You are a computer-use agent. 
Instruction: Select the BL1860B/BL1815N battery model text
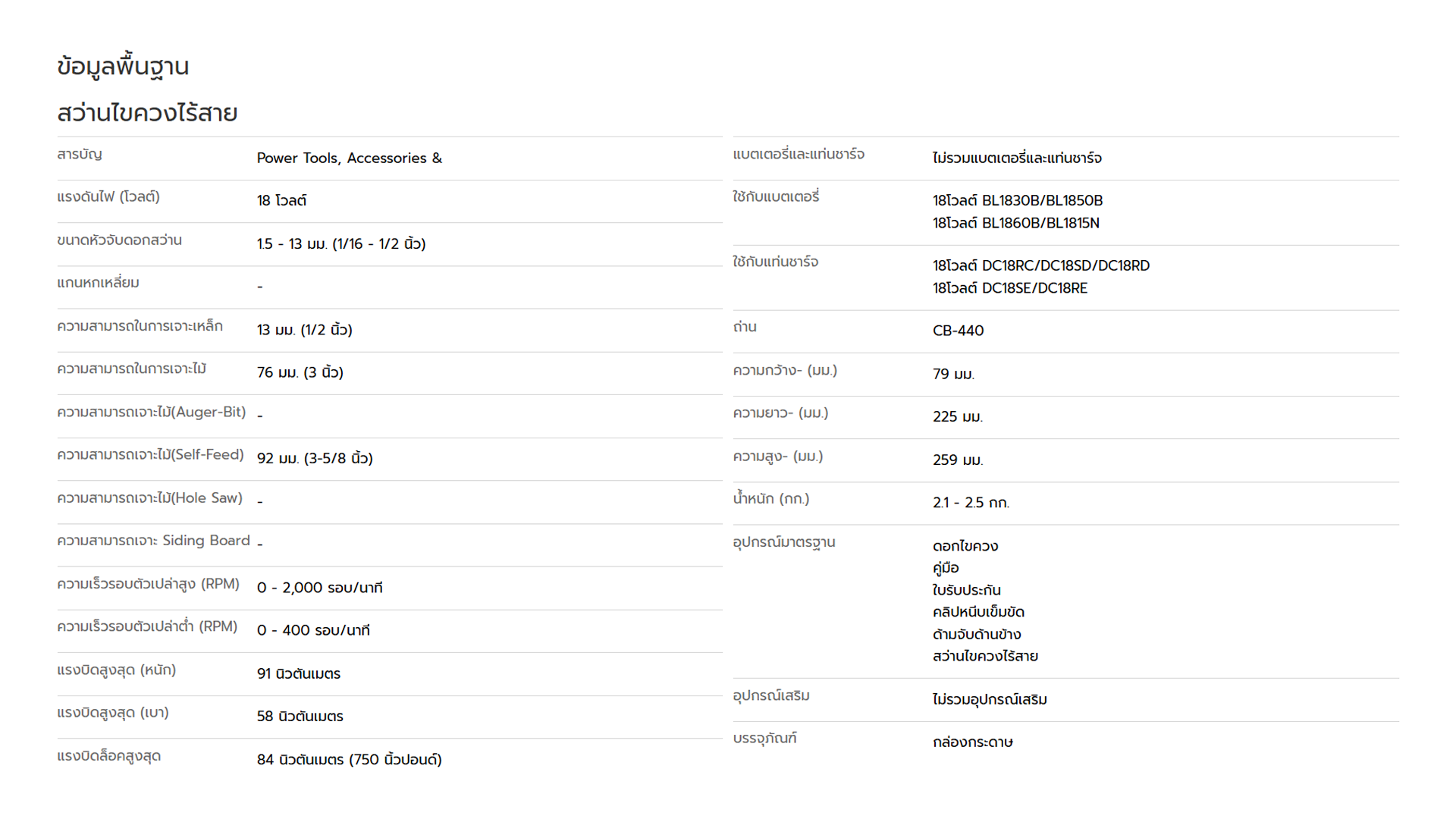tap(1040, 223)
